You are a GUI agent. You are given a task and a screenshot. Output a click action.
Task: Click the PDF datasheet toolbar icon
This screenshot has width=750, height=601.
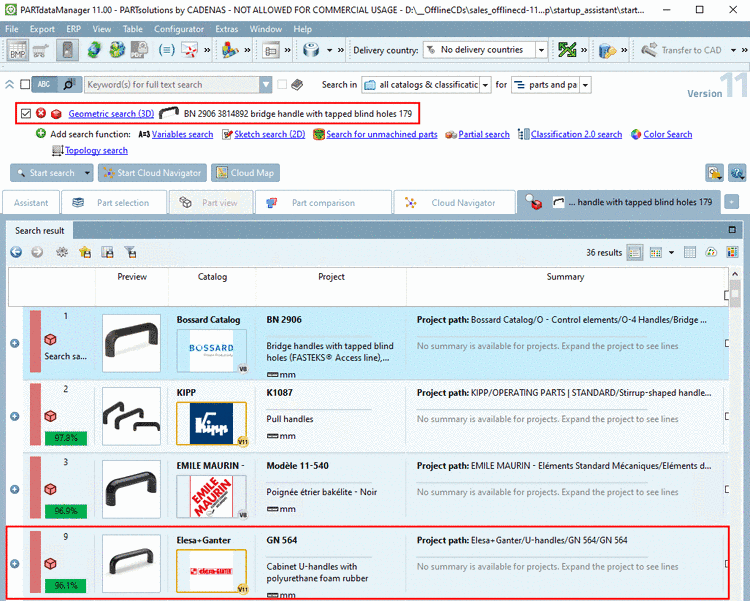coord(139,50)
